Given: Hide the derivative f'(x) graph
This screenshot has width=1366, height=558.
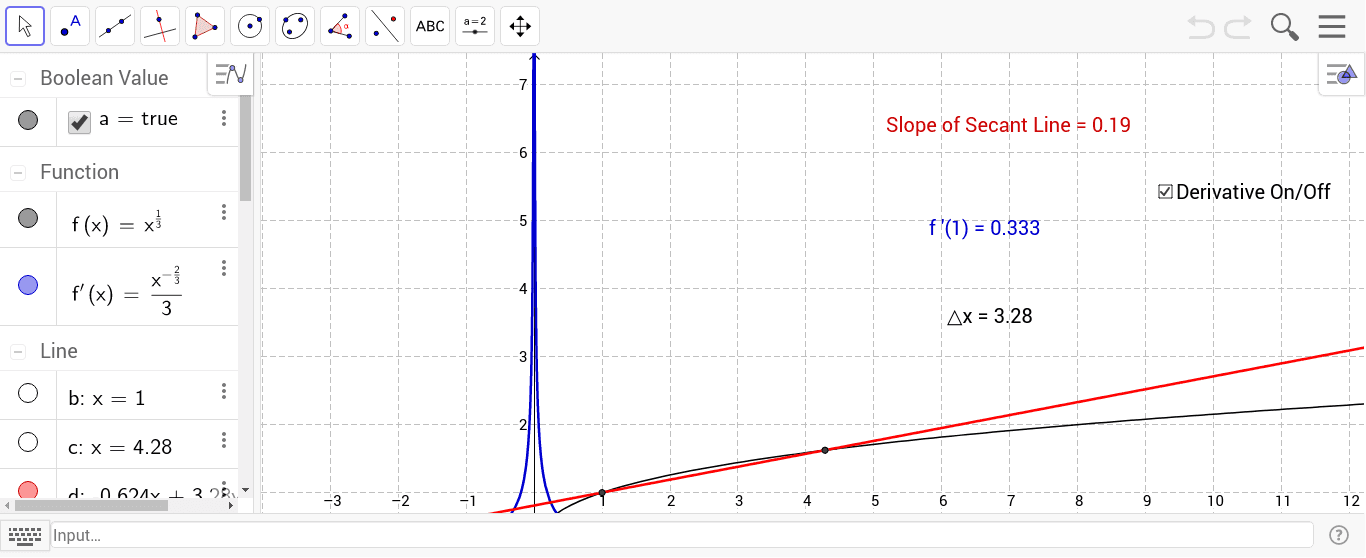Looking at the screenshot, I should 28,286.
